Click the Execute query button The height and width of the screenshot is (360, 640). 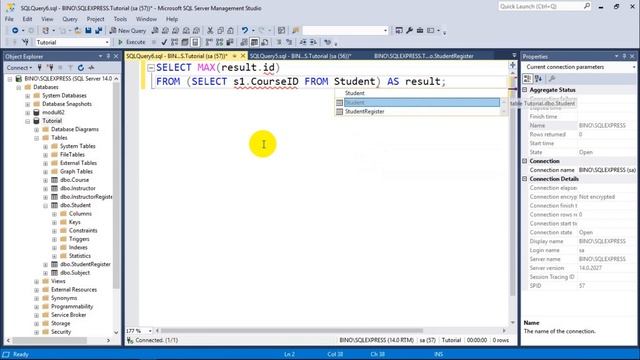(x=131, y=42)
